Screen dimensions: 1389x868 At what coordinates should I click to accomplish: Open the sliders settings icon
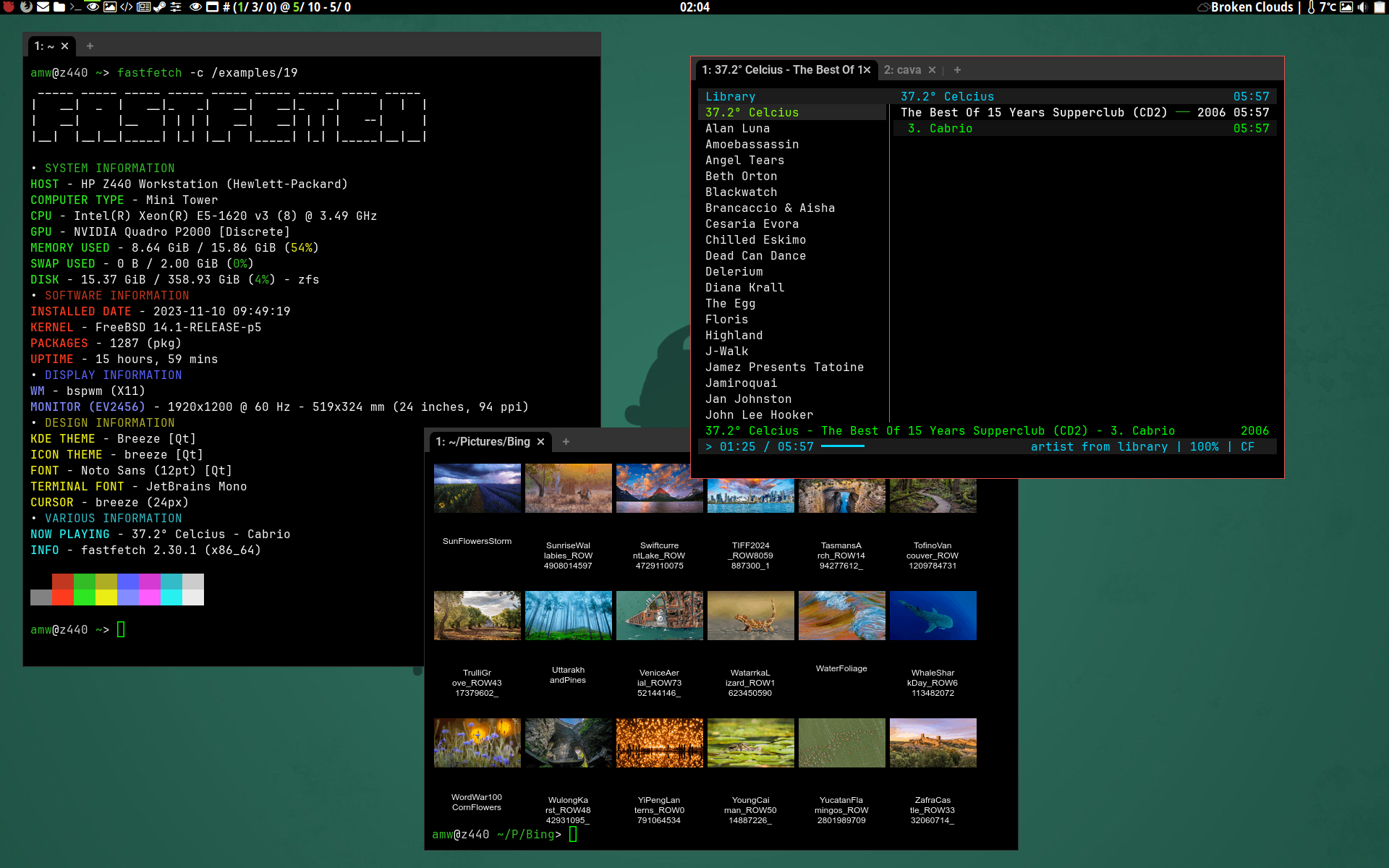coord(176,7)
